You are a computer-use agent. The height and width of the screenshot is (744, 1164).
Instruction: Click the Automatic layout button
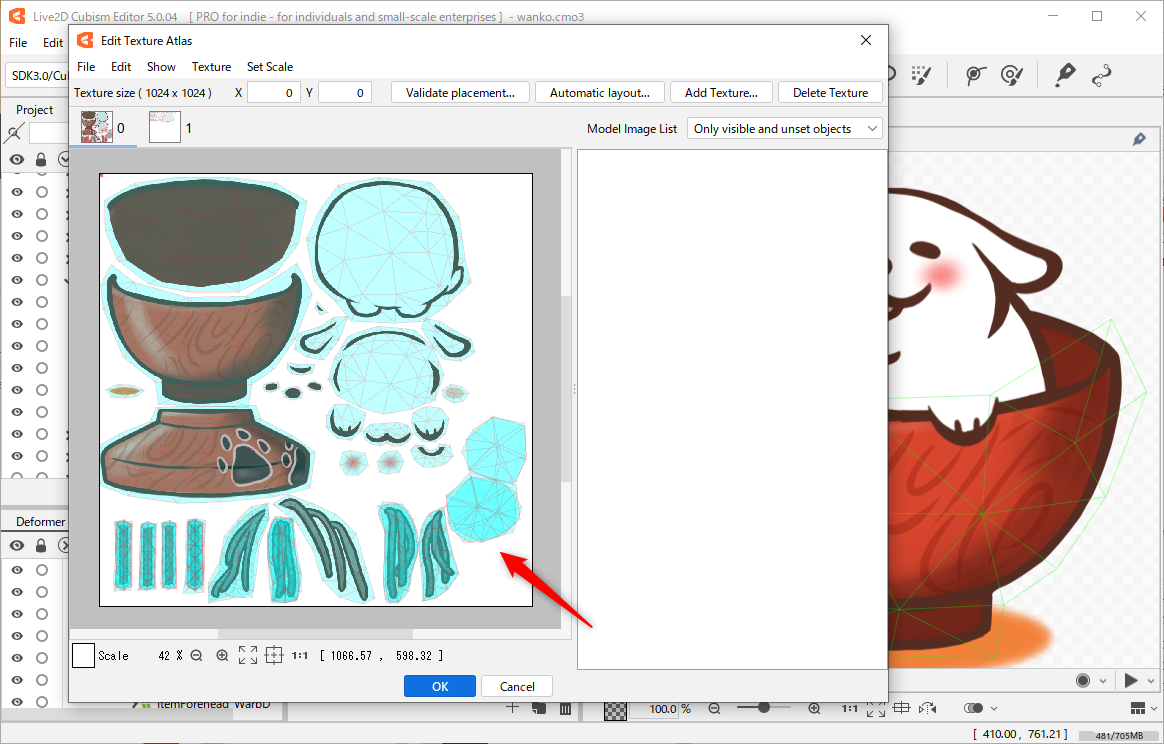point(600,93)
